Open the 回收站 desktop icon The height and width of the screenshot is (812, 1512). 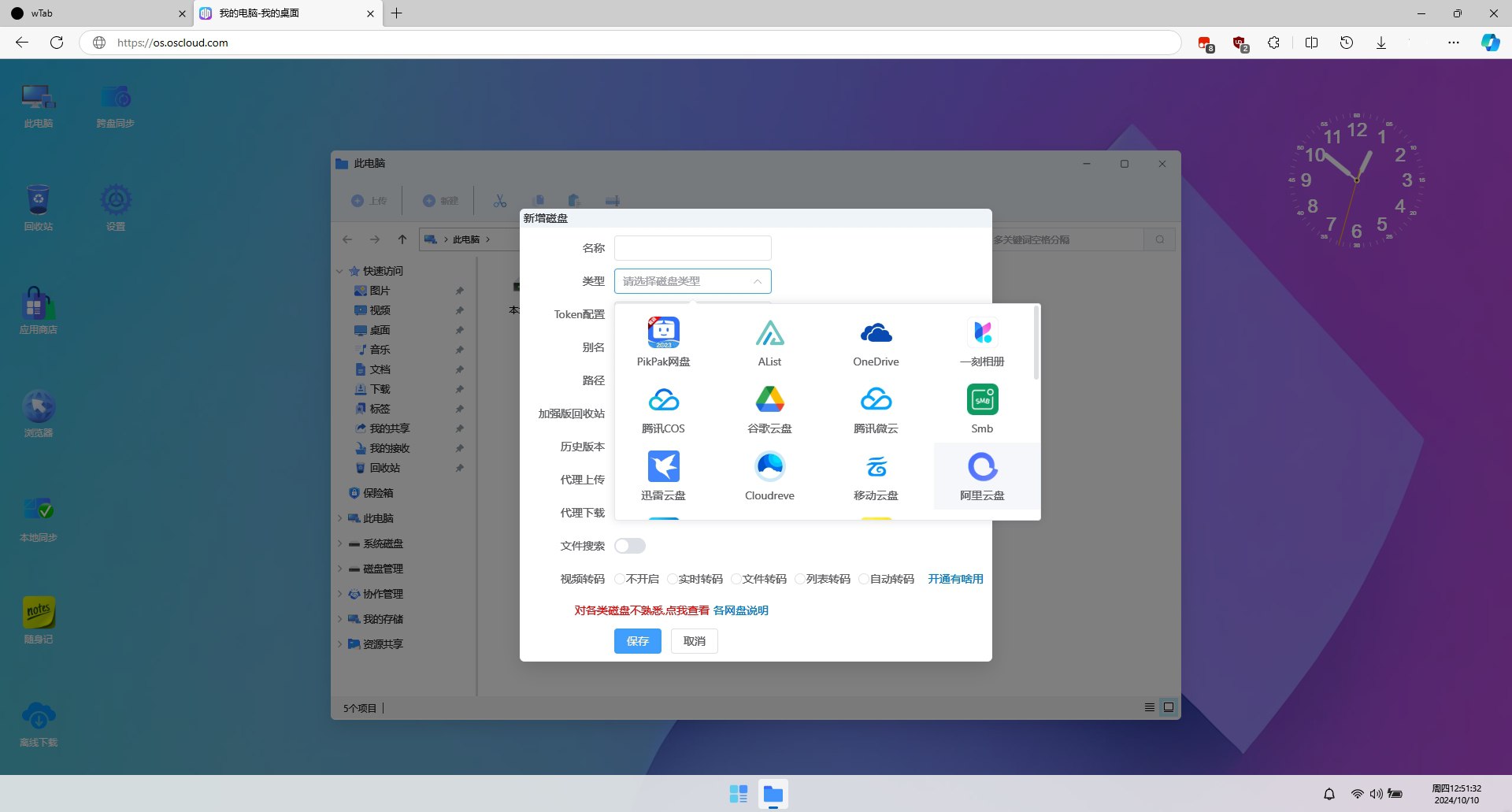click(x=38, y=209)
